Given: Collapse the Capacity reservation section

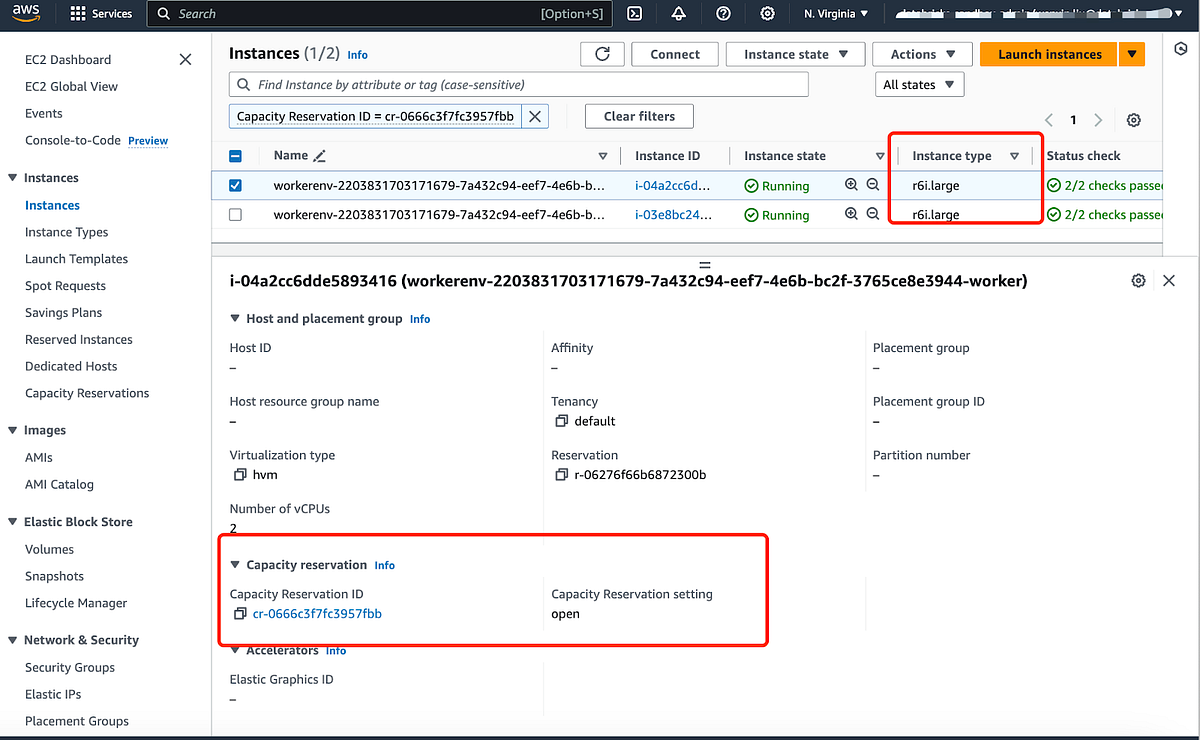Looking at the screenshot, I should tap(234, 564).
